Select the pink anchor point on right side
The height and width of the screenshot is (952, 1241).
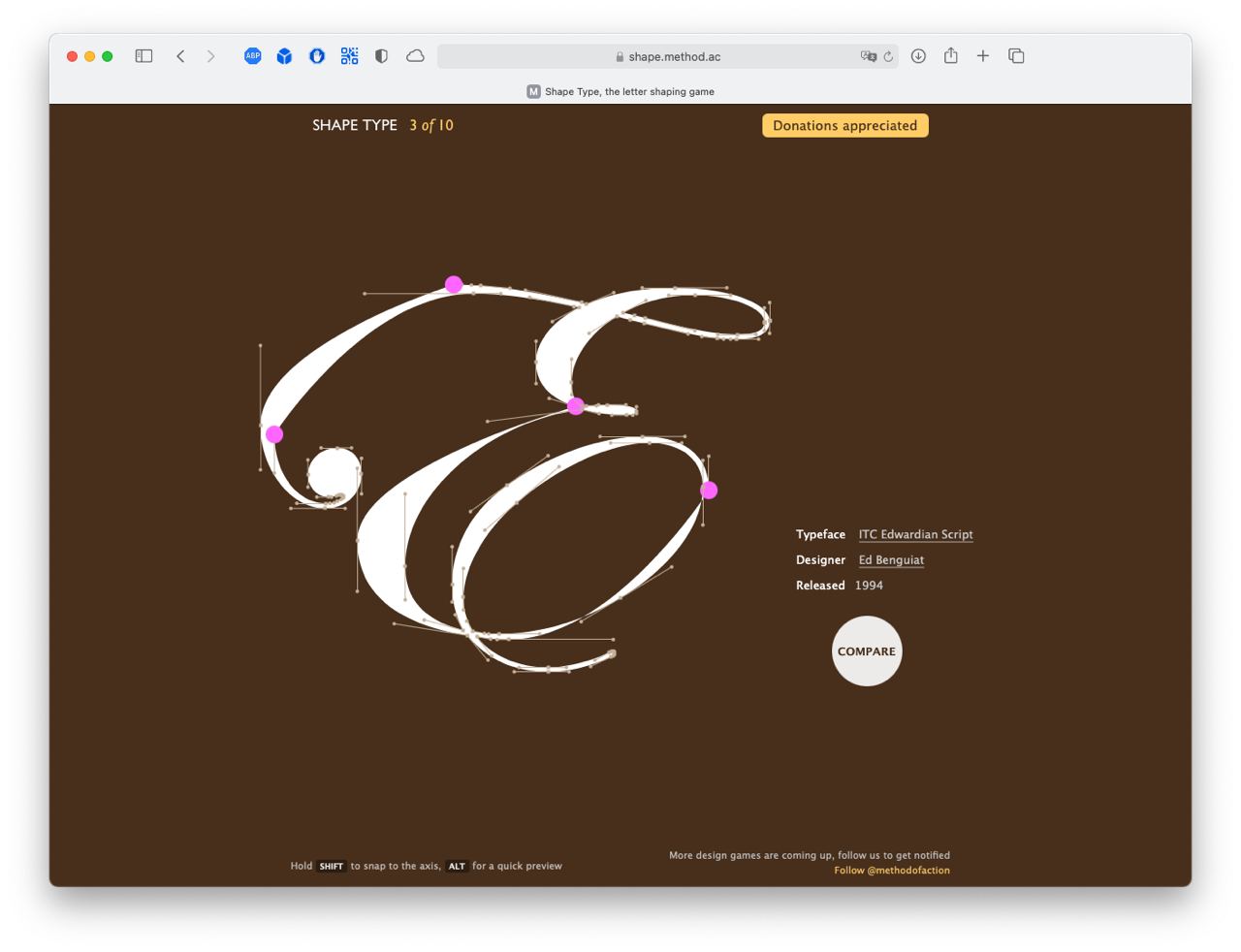pos(709,491)
